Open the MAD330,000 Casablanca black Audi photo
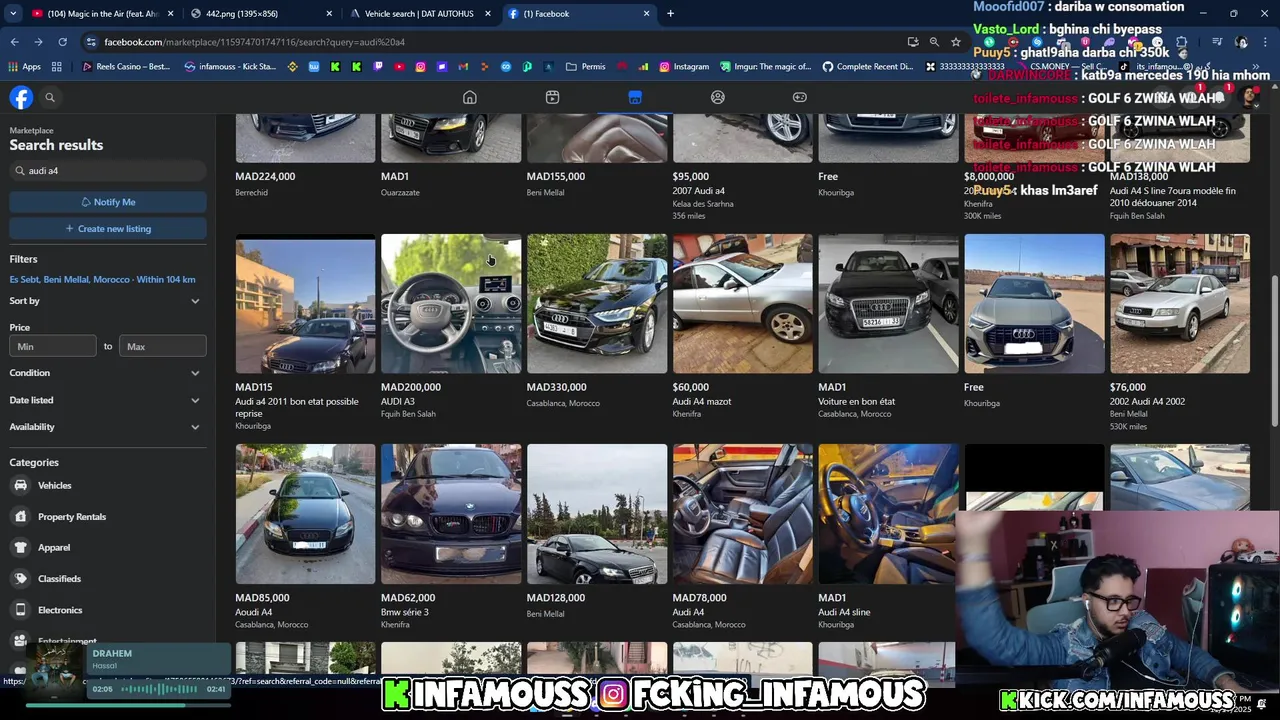The image size is (1280, 720). click(597, 304)
